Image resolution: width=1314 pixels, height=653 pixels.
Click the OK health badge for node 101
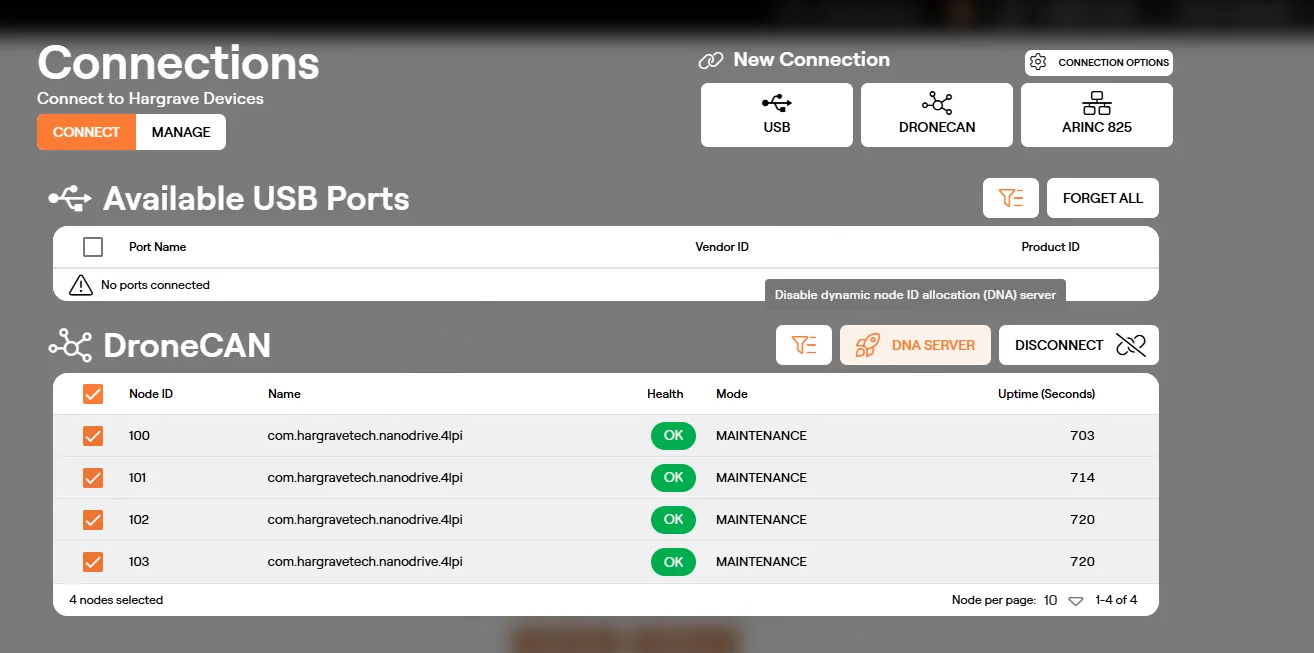tap(673, 478)
